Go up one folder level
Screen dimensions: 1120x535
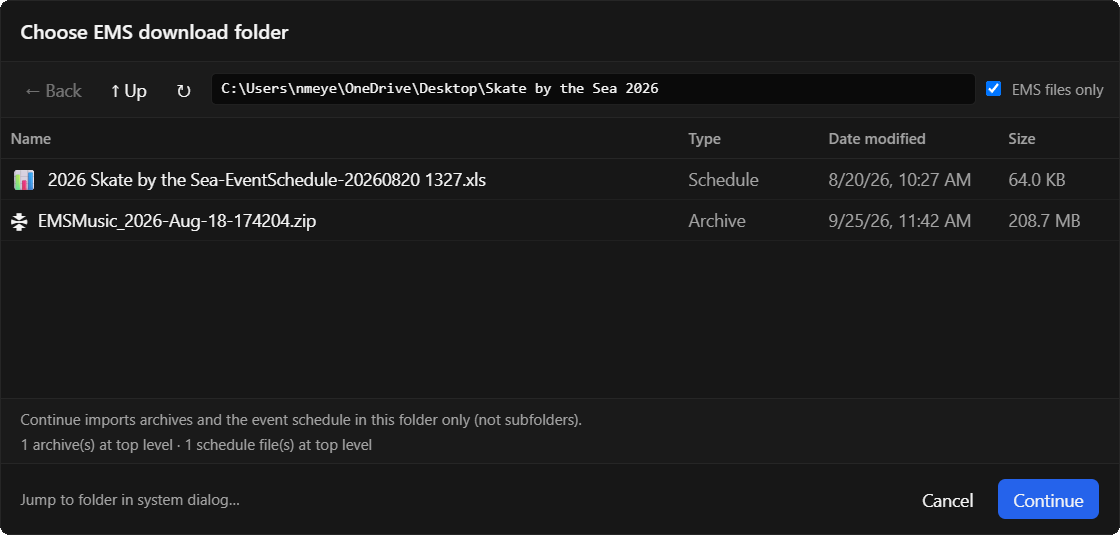(129, 91)
